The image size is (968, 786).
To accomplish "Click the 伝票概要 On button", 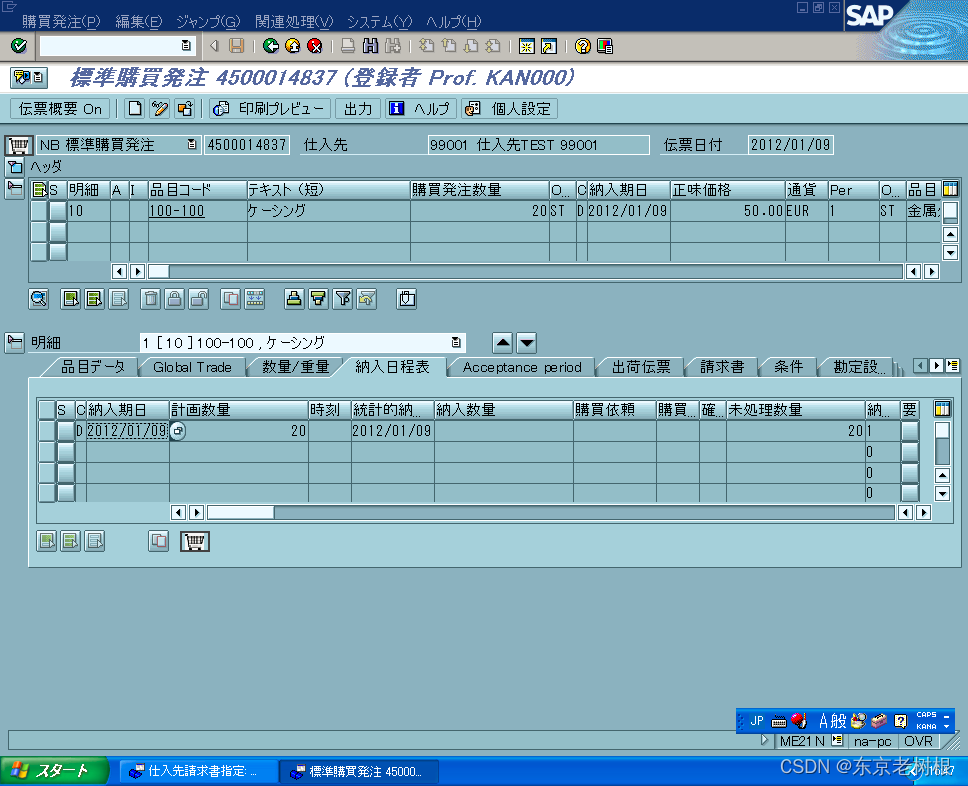I will pos(60,109).
